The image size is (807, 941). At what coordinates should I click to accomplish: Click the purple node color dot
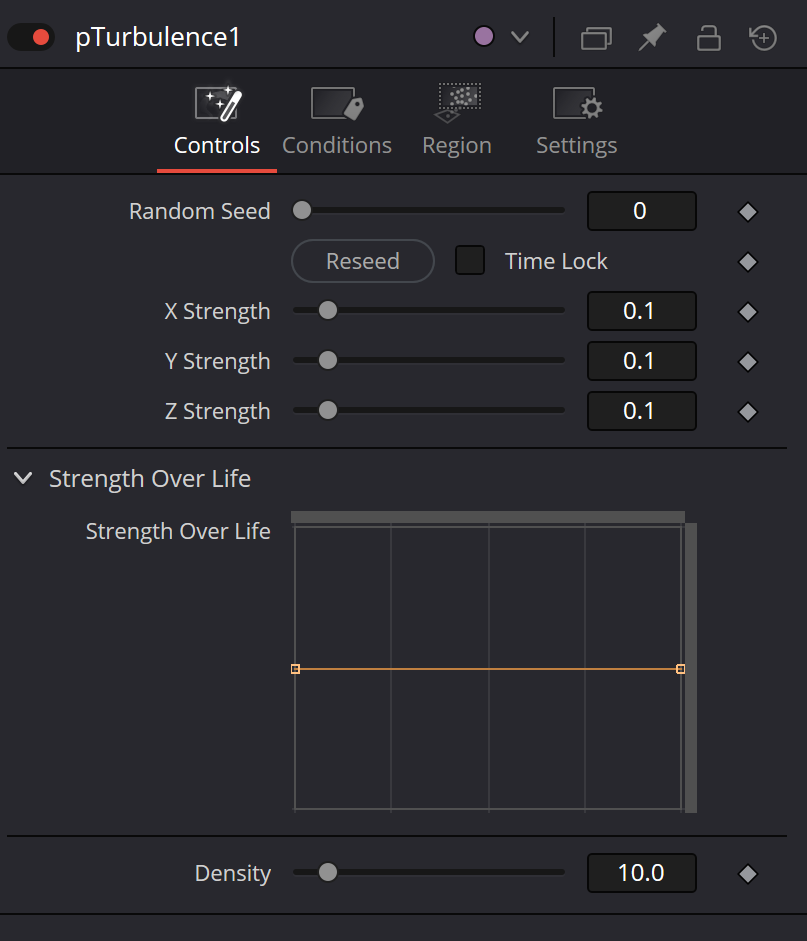pyautogui.click(x=484, y=37)
